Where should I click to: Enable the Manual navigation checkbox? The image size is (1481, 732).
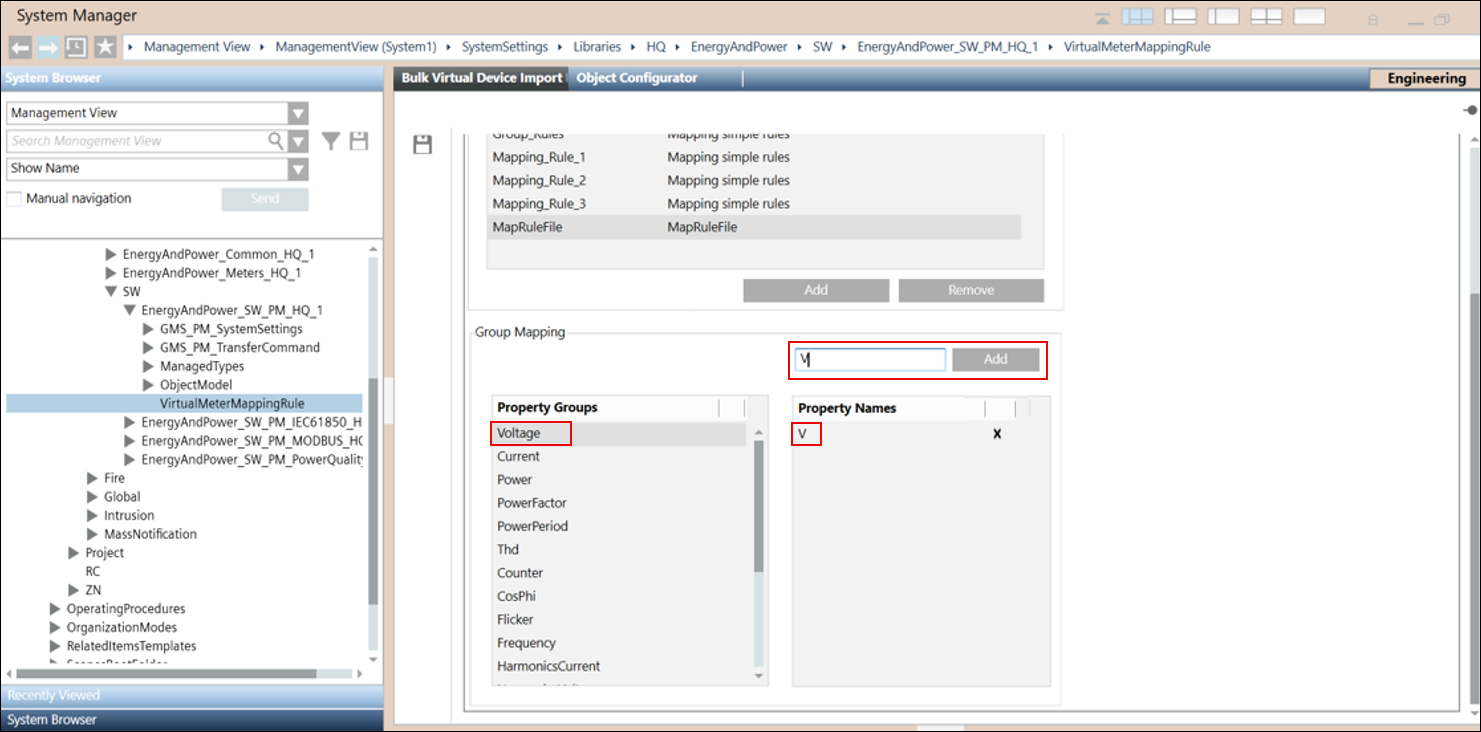[x=14, y=198]
